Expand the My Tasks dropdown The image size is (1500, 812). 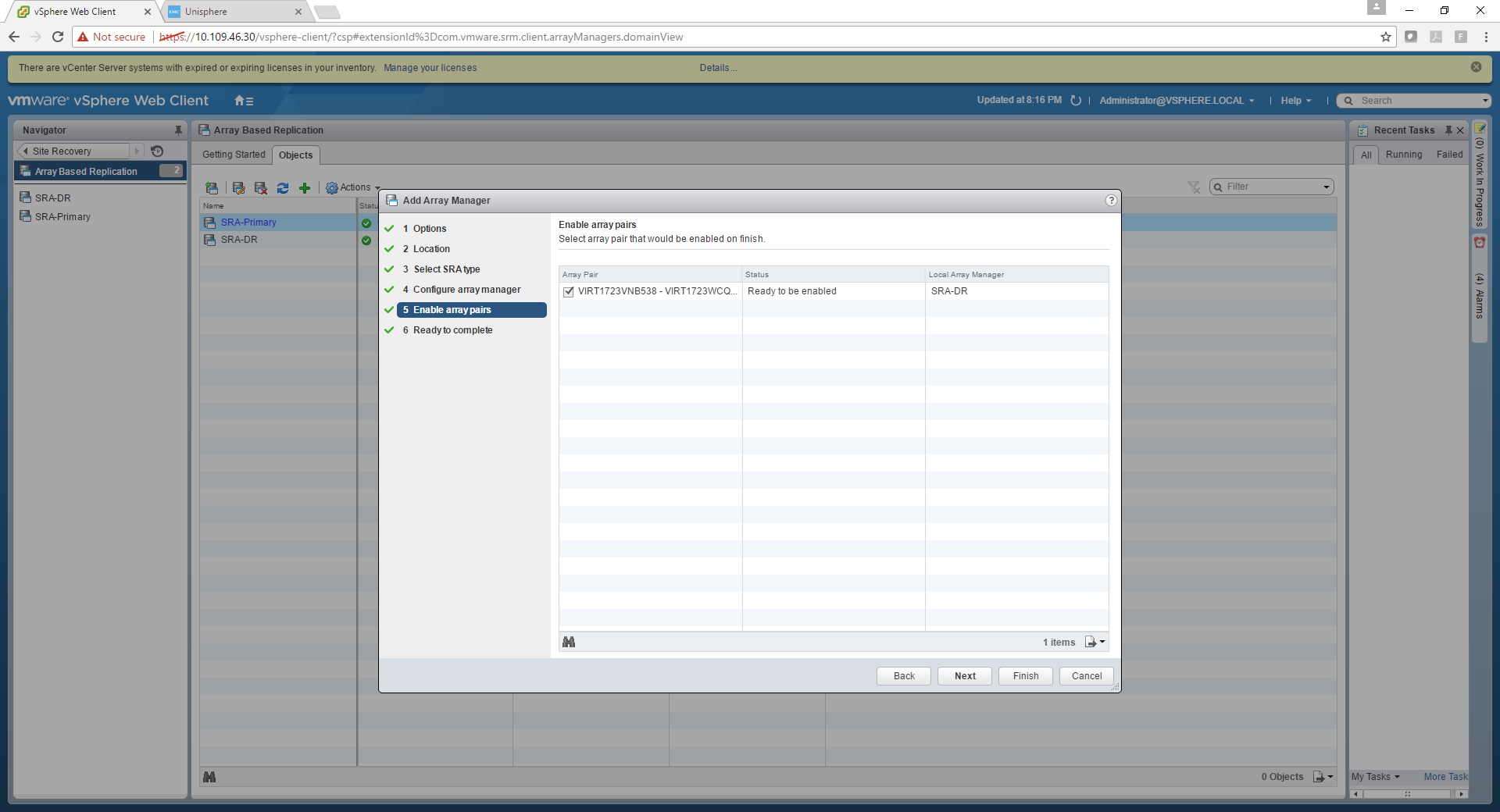click(x=1375, y=777)
